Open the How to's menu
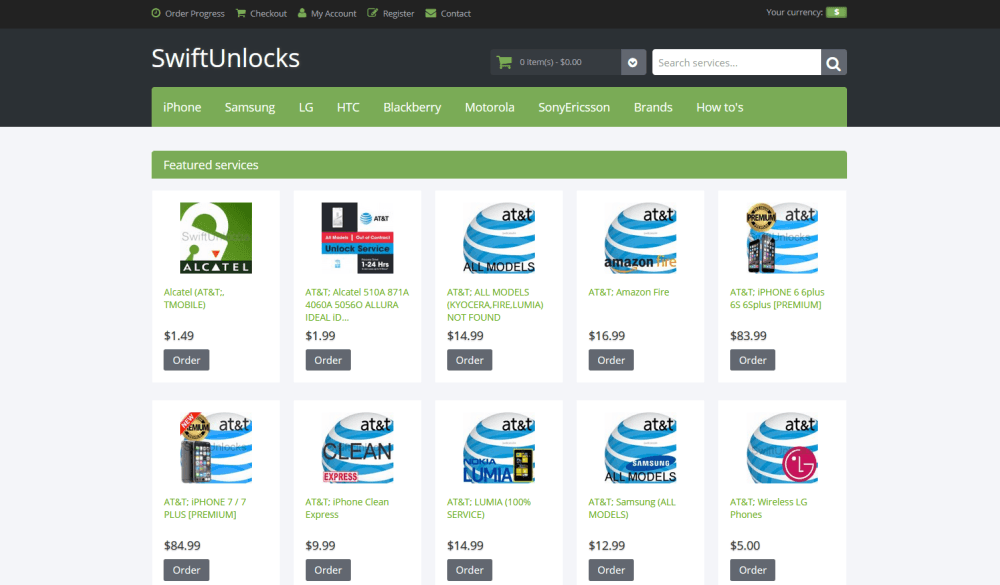 (720, 107)
